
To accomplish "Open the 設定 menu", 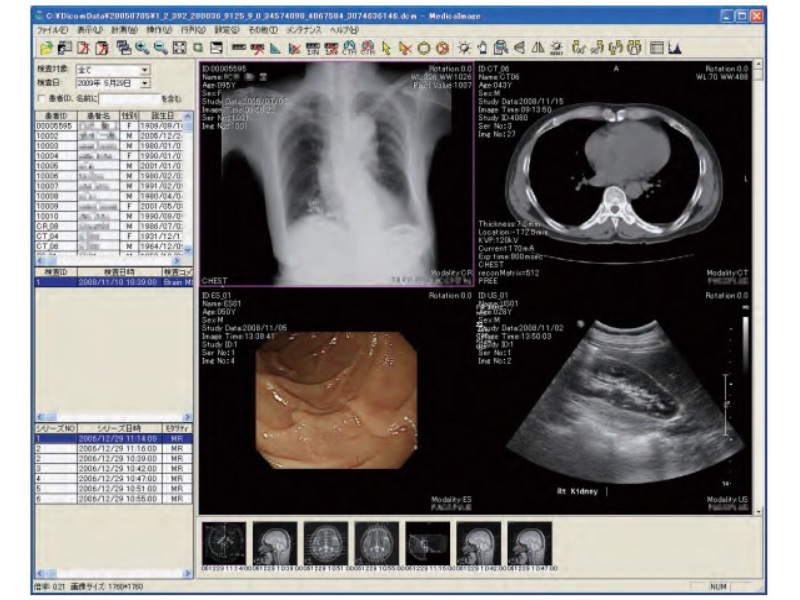I will pyautogui.click(x=226, y=31).
